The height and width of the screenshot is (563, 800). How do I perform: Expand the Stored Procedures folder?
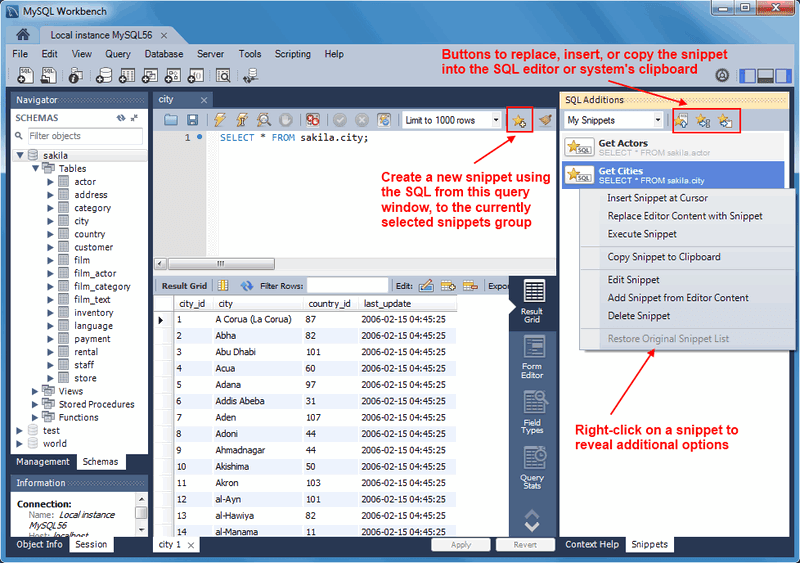click(35, 404)
